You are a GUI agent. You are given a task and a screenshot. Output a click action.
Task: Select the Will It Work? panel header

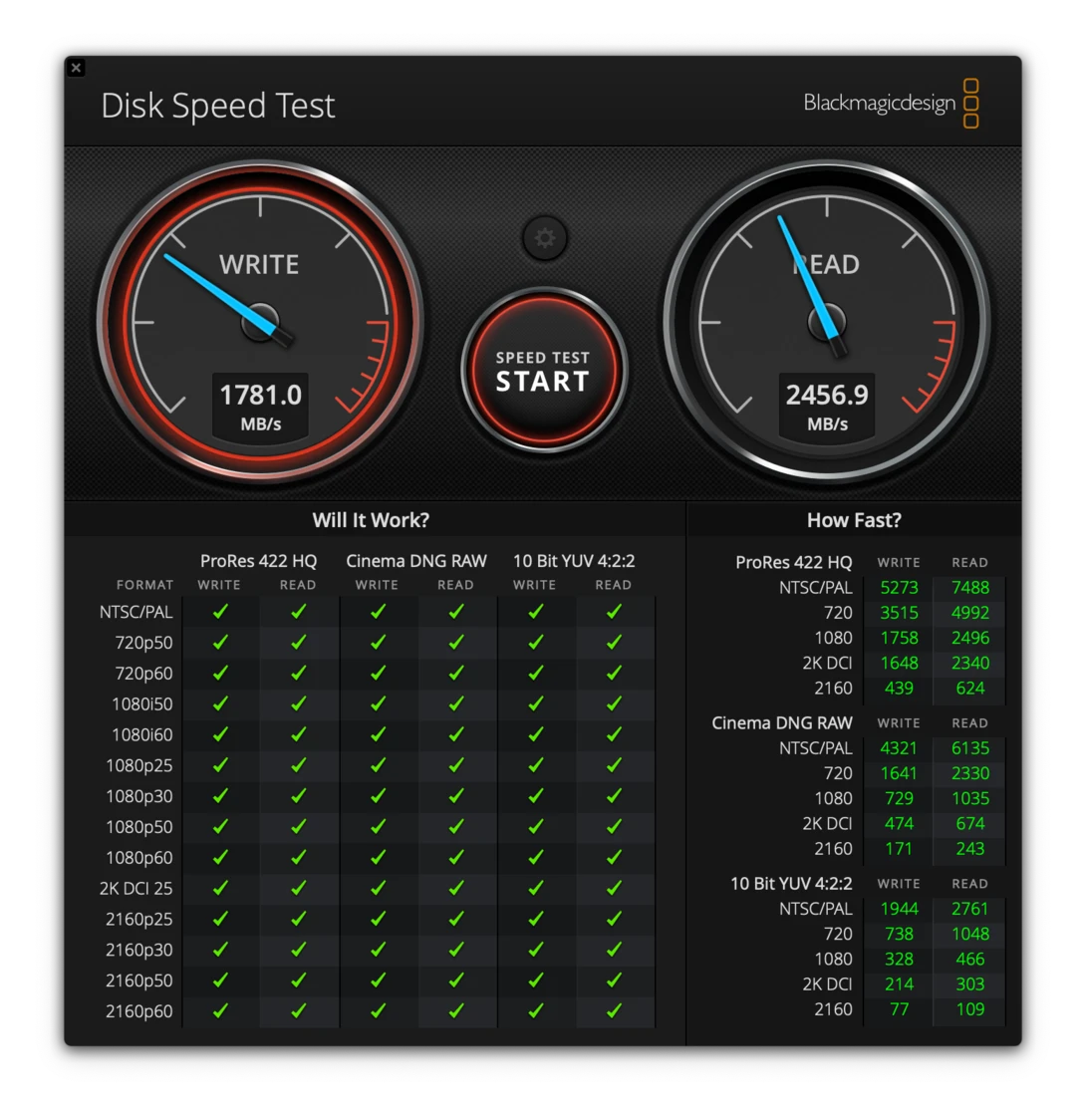point(371,520)
